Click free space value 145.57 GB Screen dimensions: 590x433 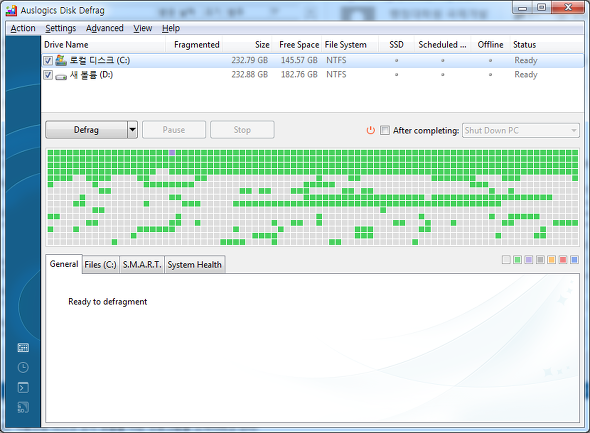point(299,60)
